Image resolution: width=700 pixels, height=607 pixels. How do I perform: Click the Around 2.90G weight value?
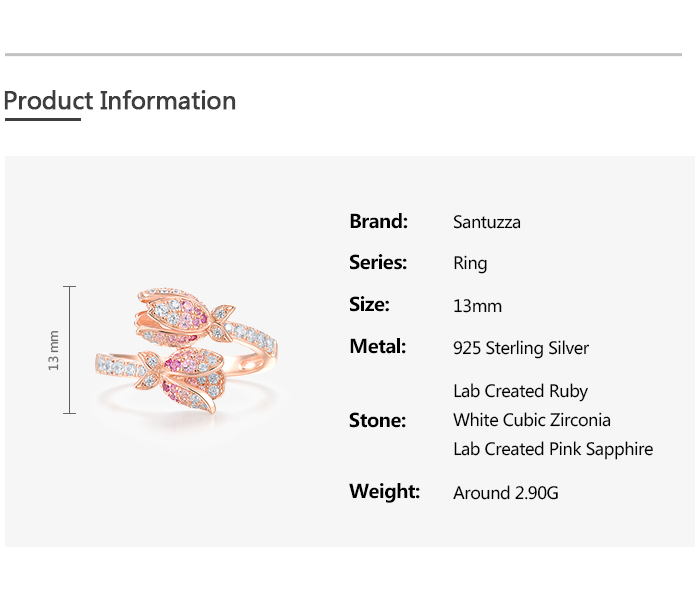(x=506, y=493)
